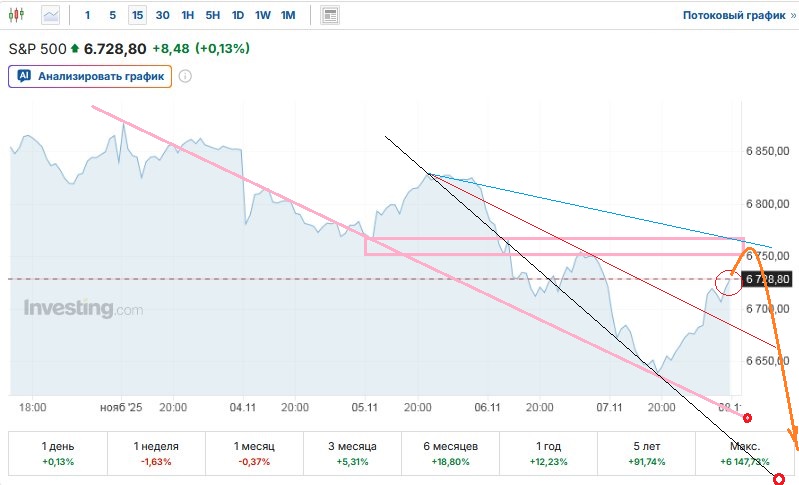The height and width of the screenshot is (485, 799).
Task: Click the AI badge icon
Action: click(x=24, y=76)
